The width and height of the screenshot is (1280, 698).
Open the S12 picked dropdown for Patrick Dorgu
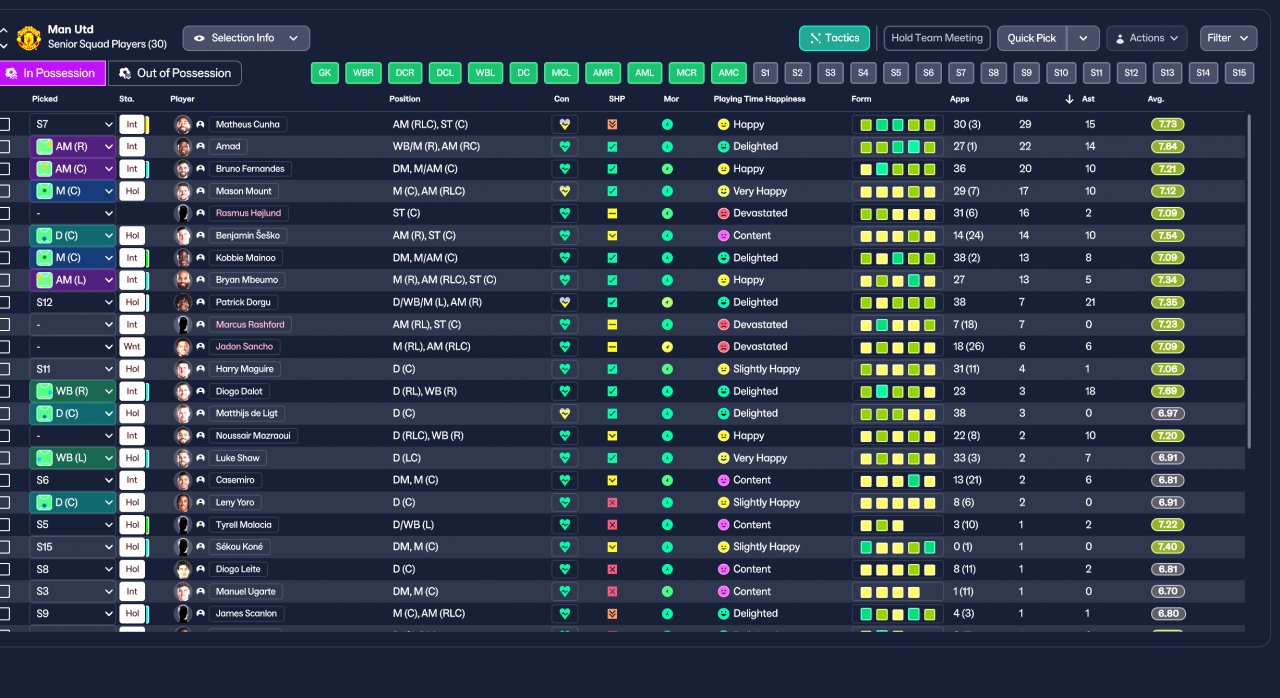point(73,302)
